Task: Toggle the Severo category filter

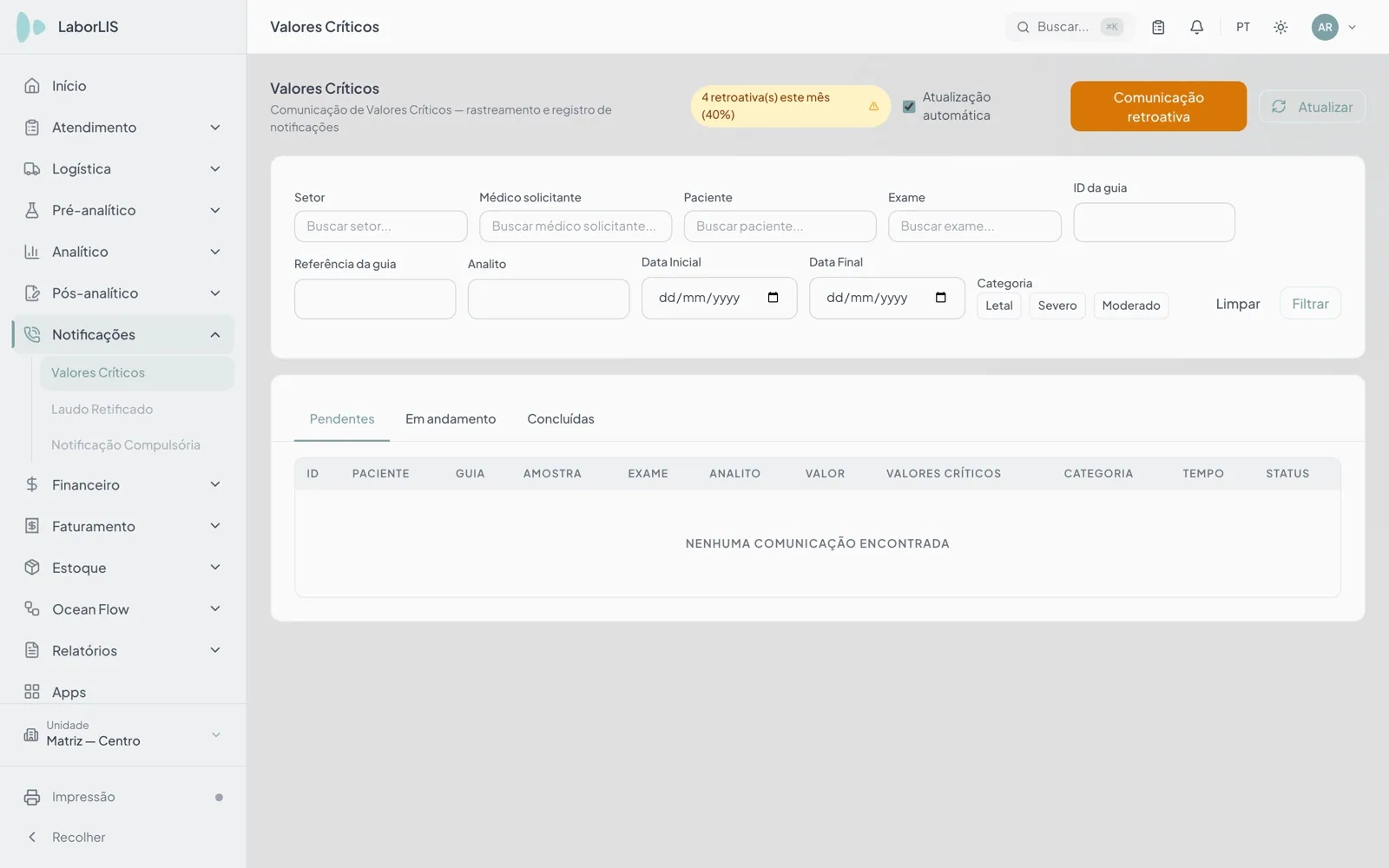Action: [1057, 306]
